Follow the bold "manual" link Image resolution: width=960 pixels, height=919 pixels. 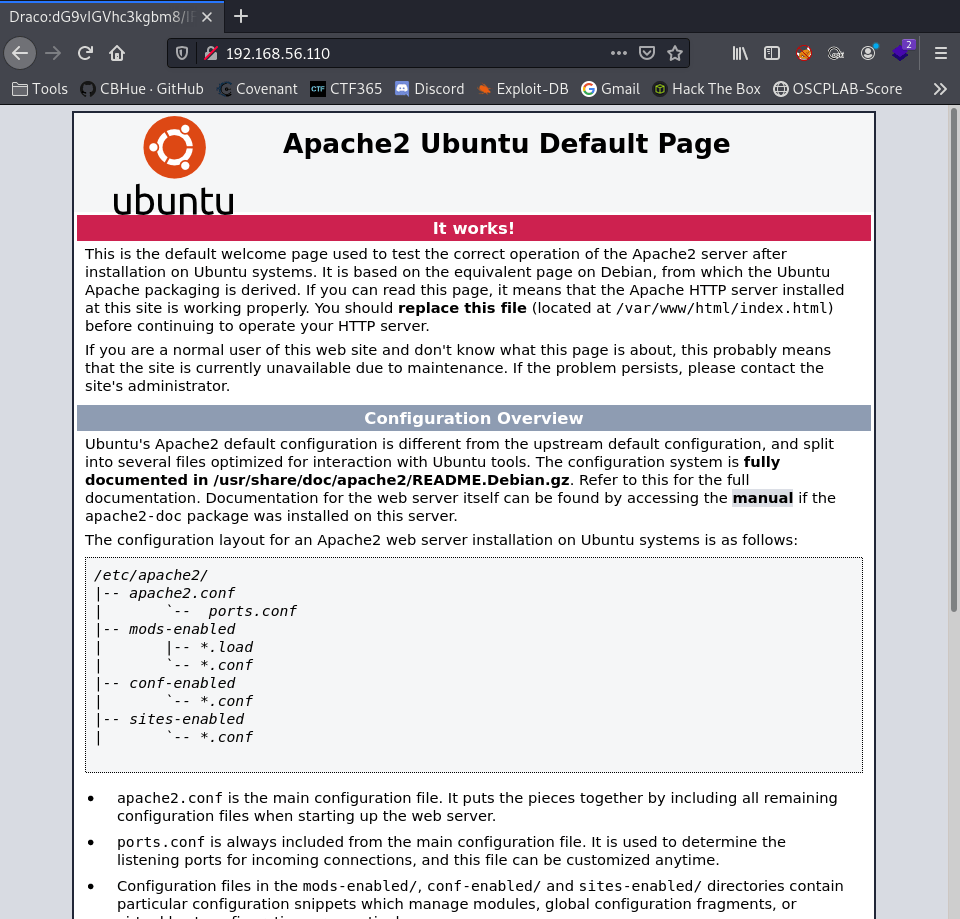click(x=762, y=498)
